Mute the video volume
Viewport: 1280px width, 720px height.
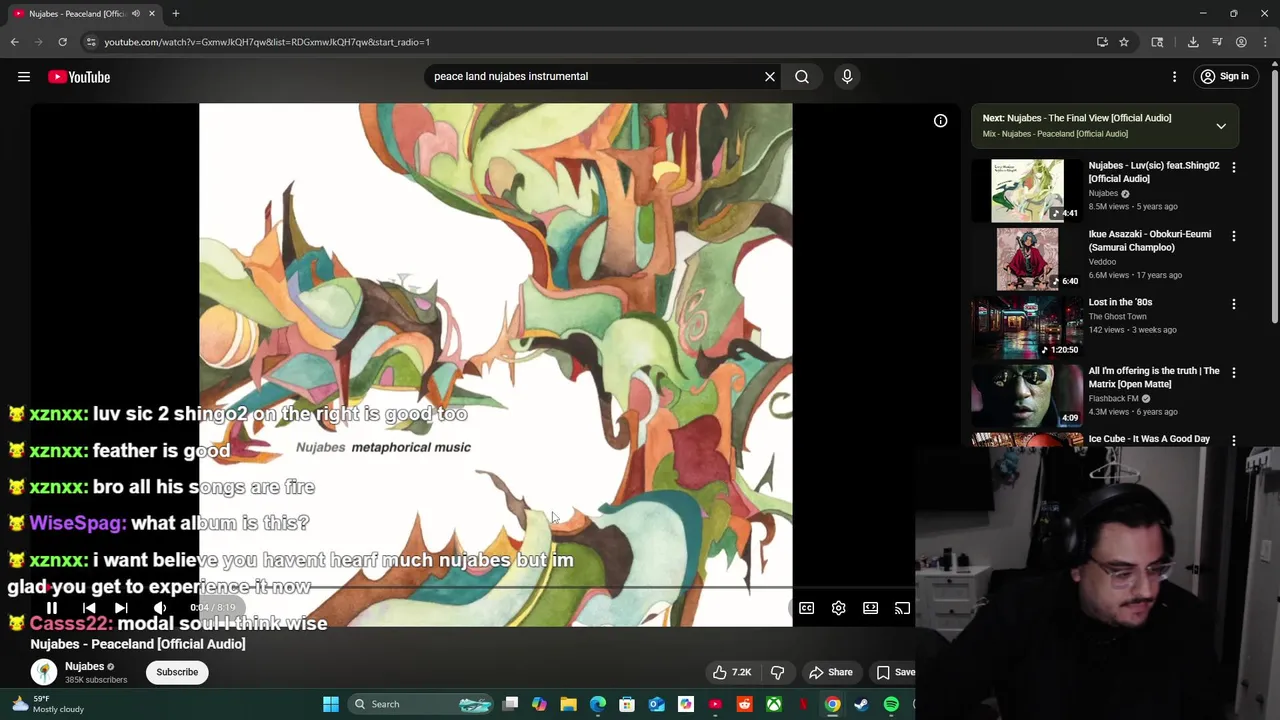click(x=159, y=608)
